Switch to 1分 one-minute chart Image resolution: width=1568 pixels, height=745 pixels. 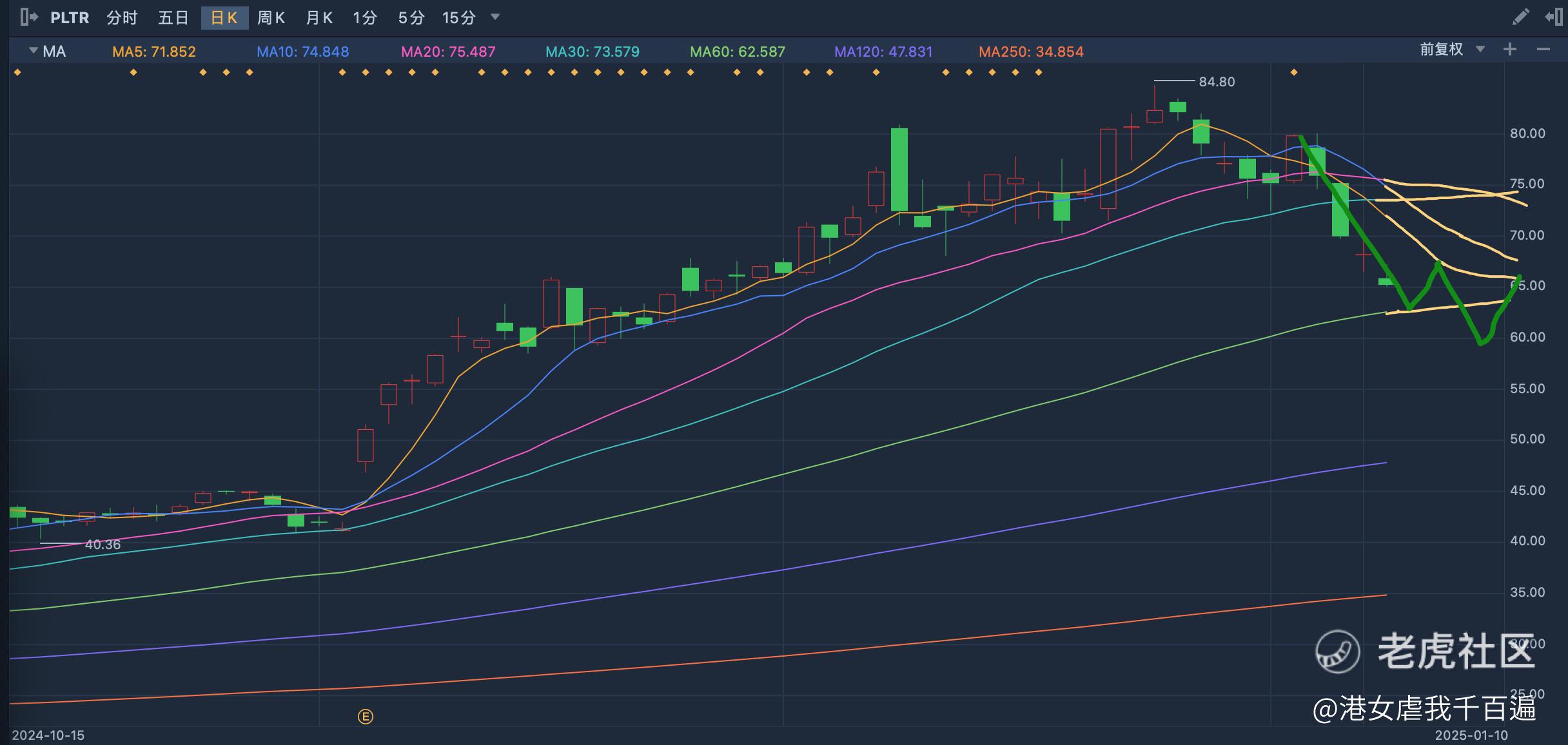pyautogui.click(x=365, y=18)
